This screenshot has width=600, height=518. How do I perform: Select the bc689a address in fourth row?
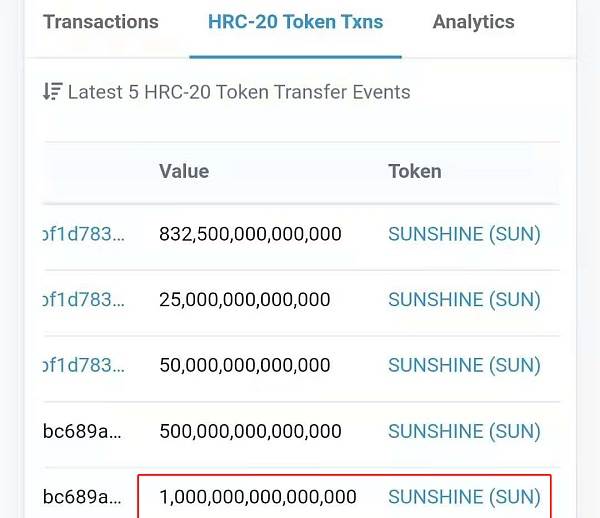[x=82, y=431]
